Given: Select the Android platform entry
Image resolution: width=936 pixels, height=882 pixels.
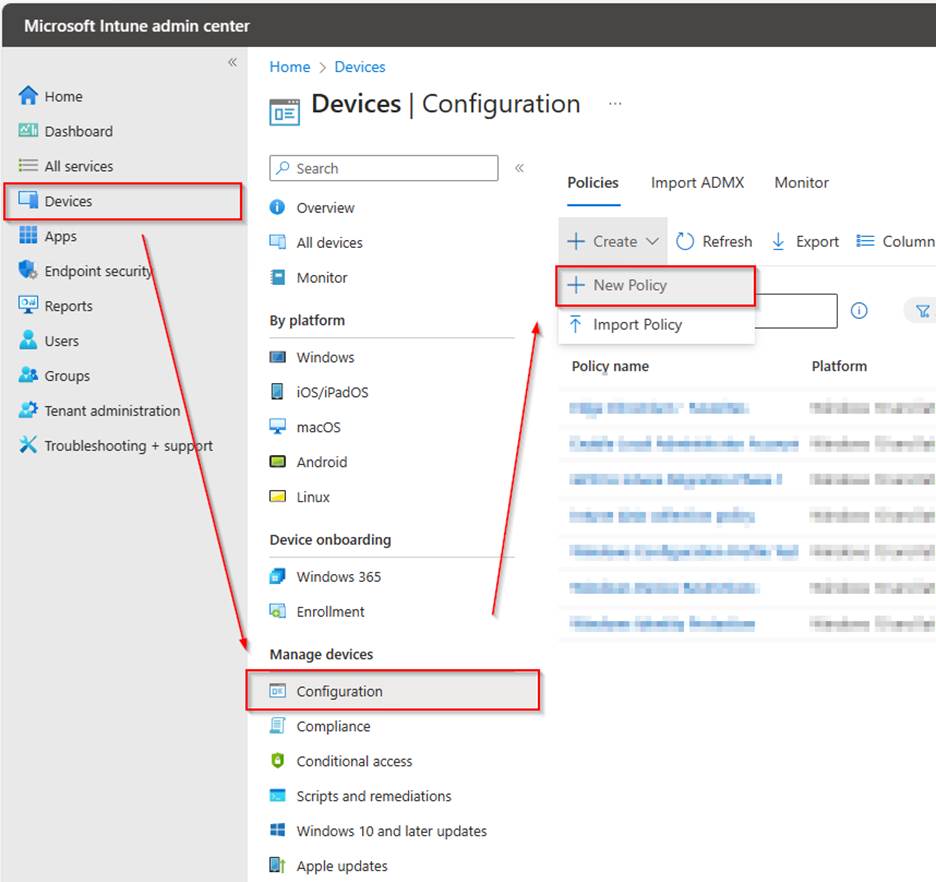Looking at the screenshot, I should tap(322, 462).
